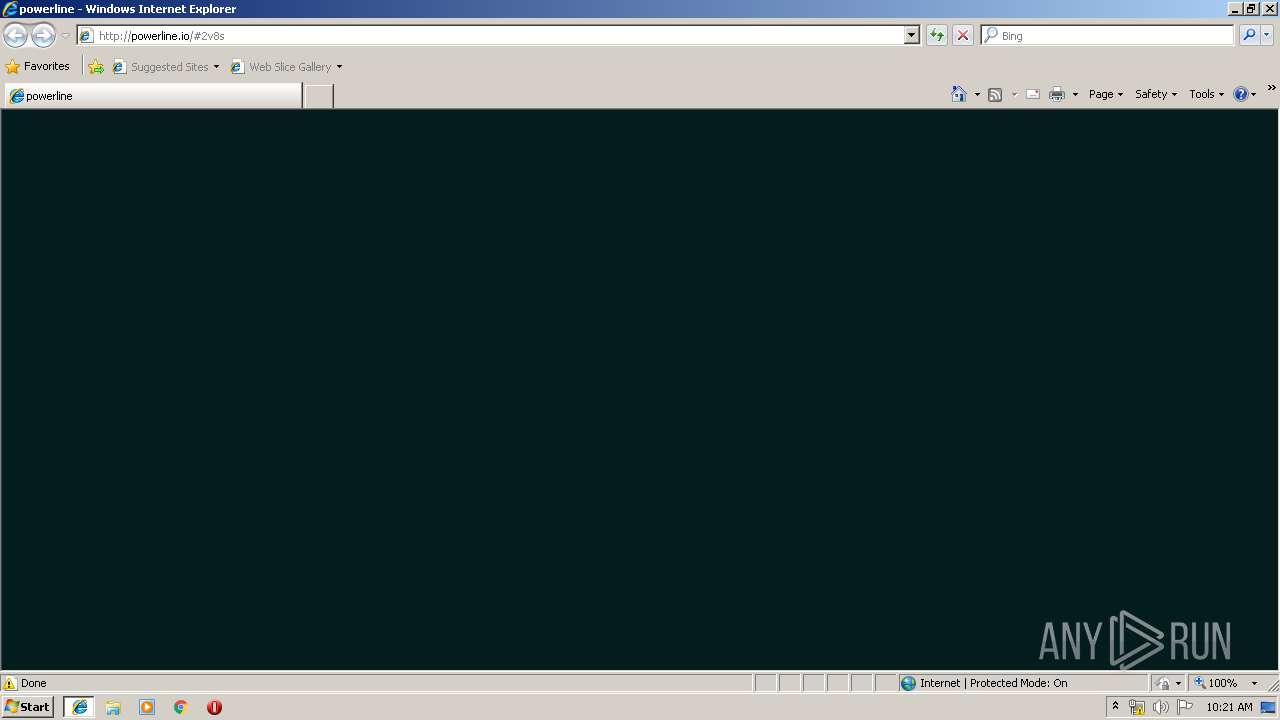The image size is (1280, 720).
Task: Click the Refresh page icon
Action: coord(937,36)
